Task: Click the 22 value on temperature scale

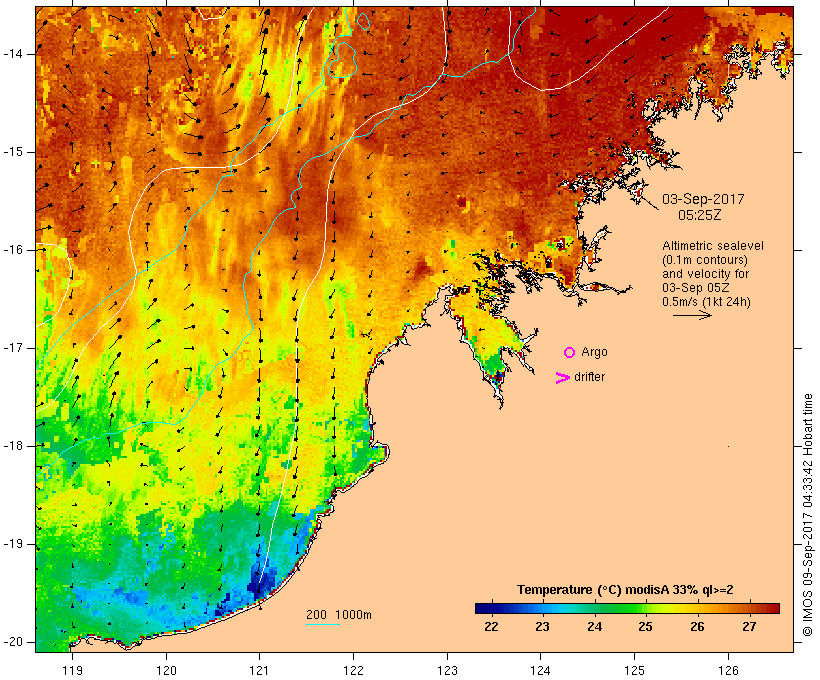Action: (x=492, y=627)
